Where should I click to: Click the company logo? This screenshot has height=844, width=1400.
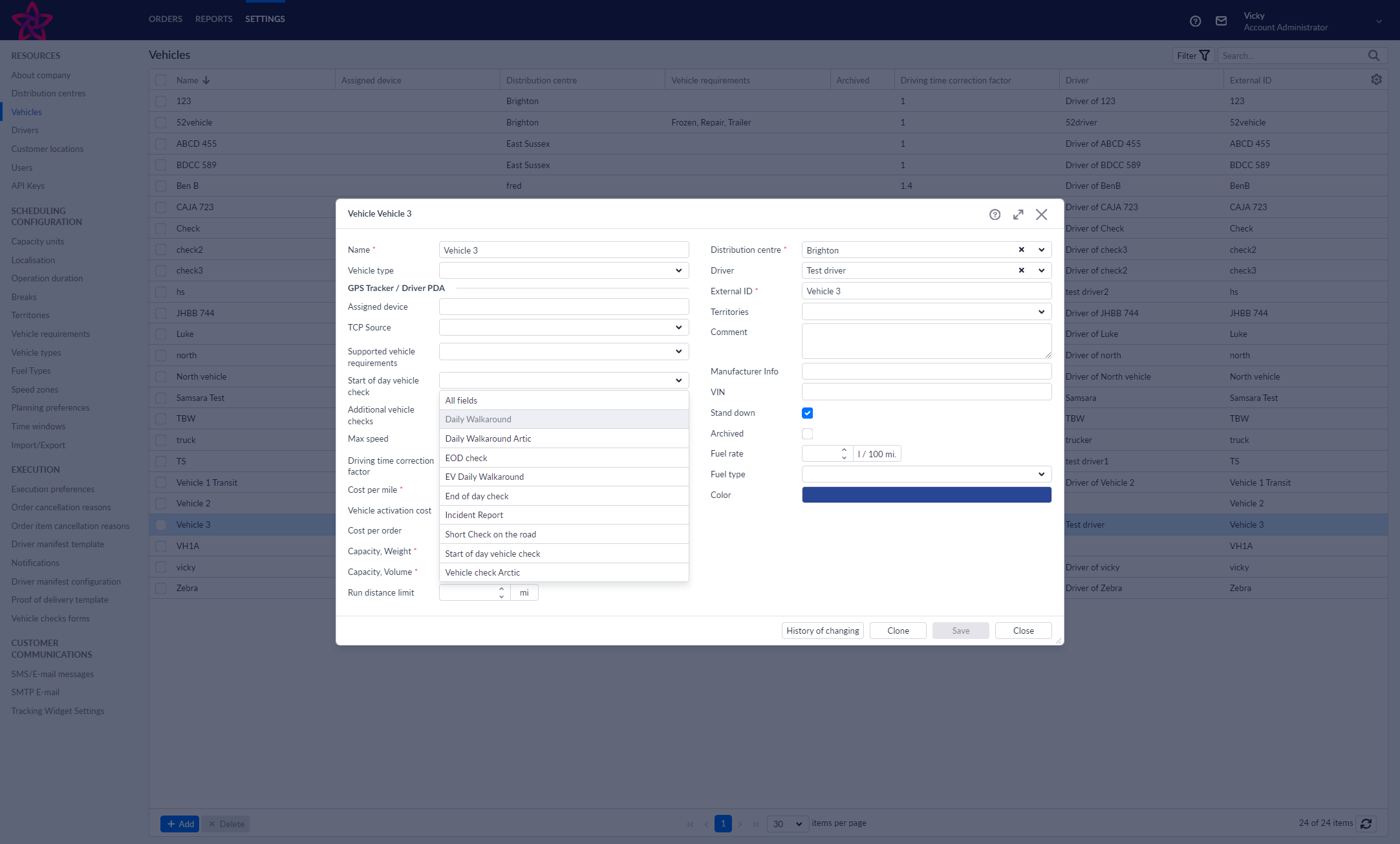(32, 20)
